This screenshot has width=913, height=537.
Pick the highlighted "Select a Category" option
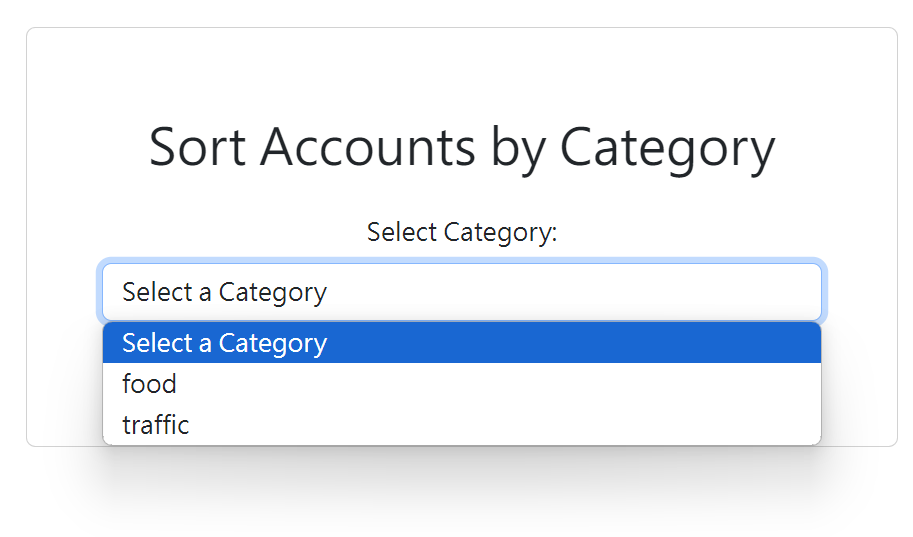click(x=225, y=343)
